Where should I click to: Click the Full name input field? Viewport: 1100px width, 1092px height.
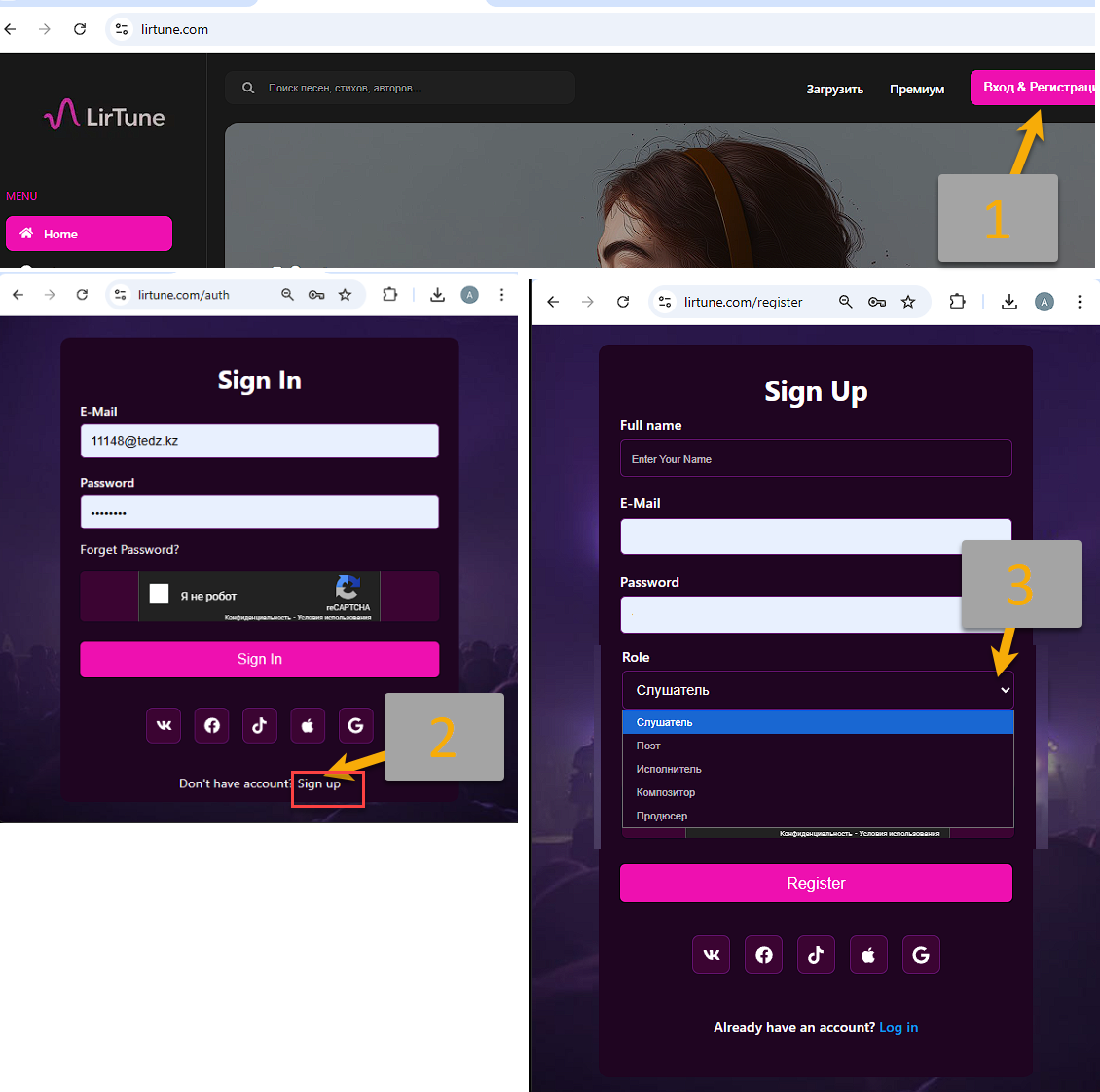click(x=816, y=458)
